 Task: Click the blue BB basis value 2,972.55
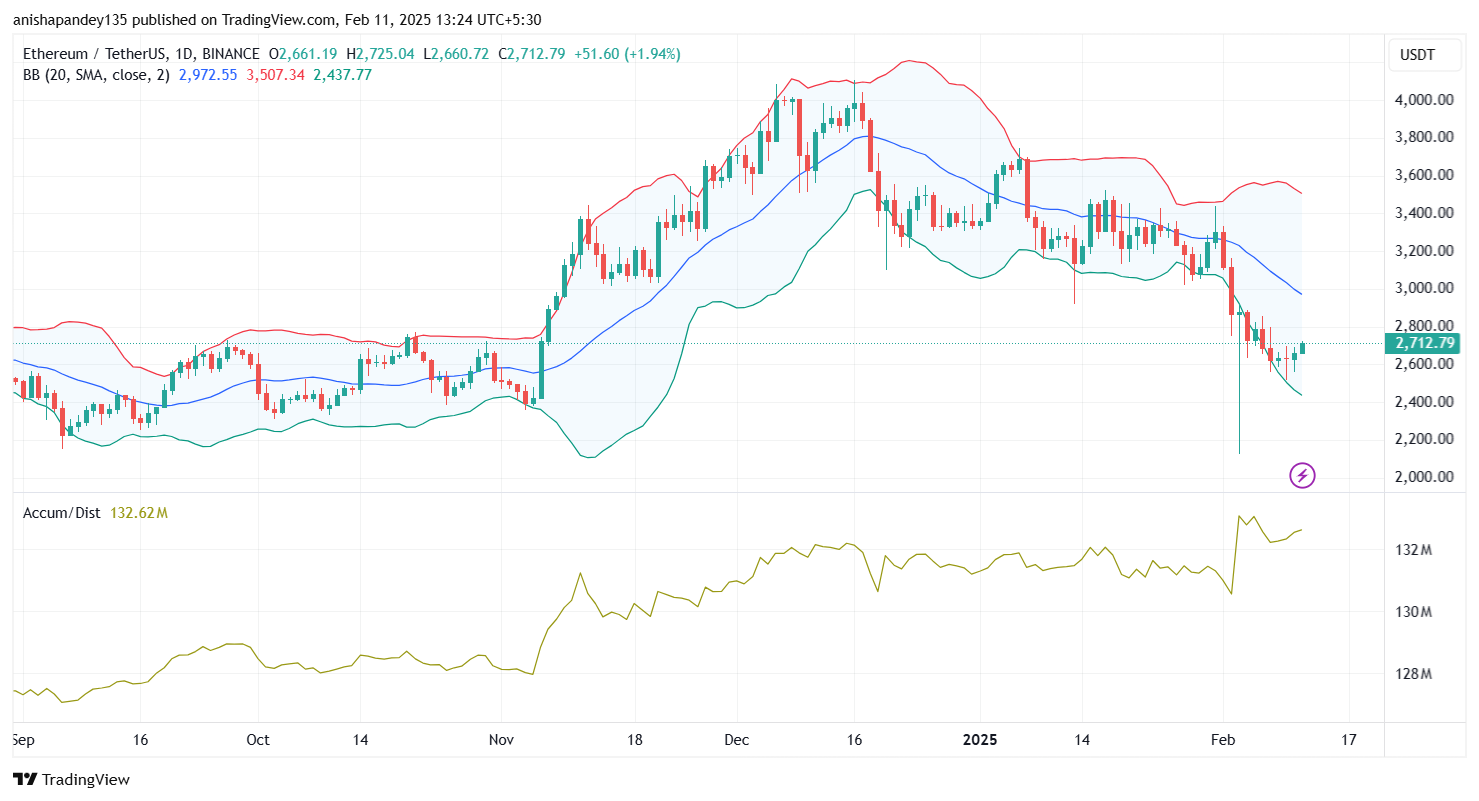(208, 74)
